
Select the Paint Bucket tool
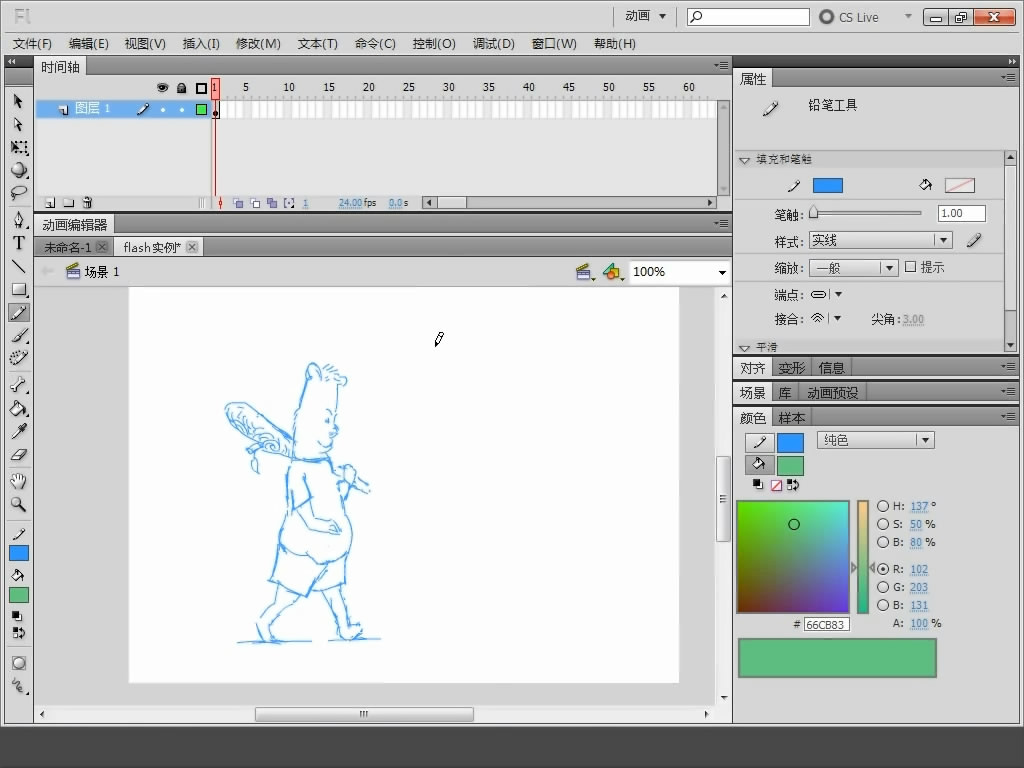[x=18, y=409]
